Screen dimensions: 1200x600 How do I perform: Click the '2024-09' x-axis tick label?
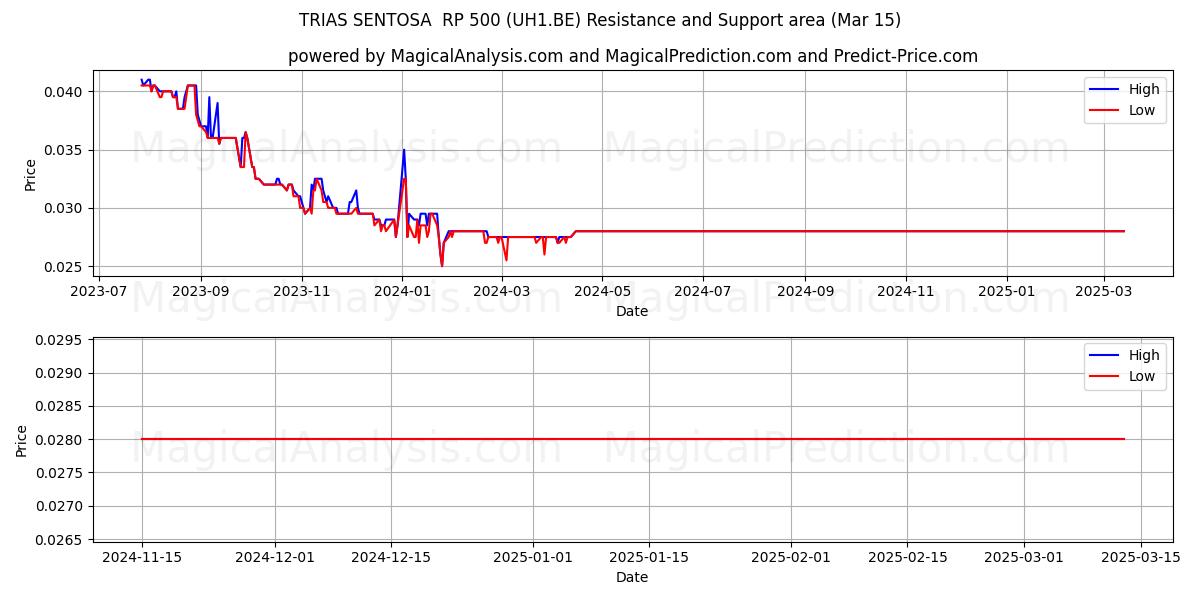805,292
